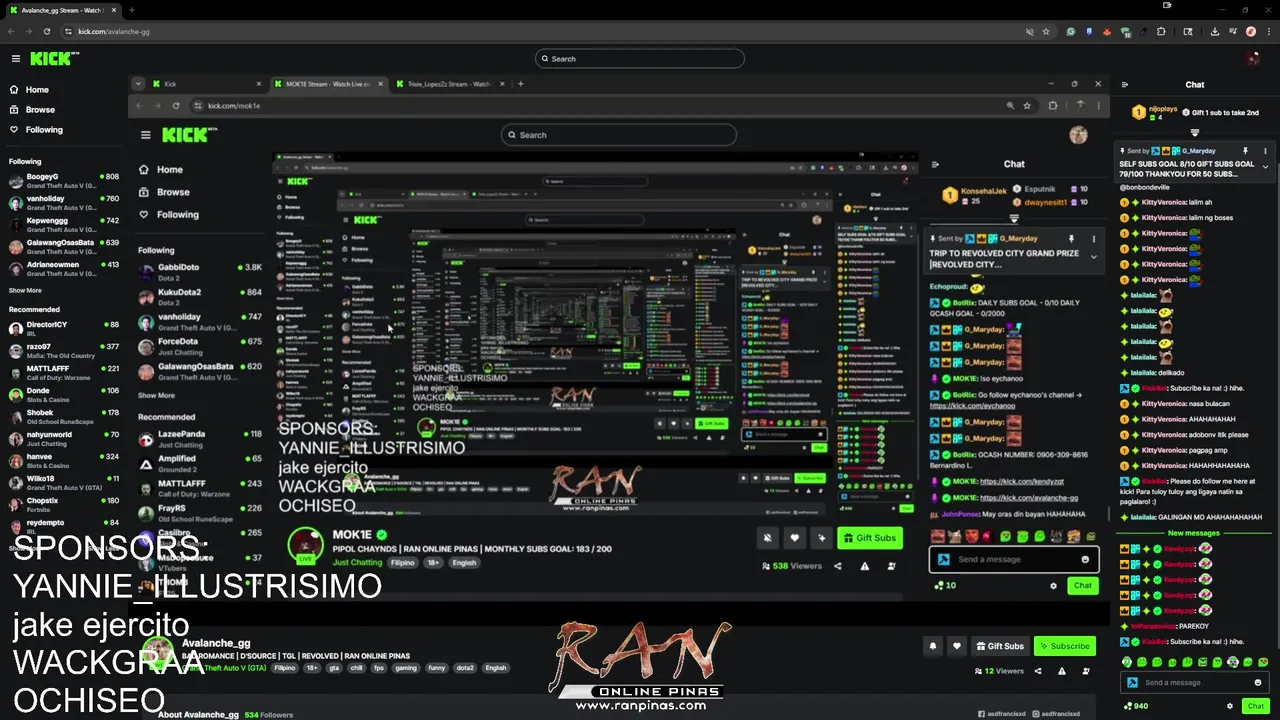Click the dota2 tag under Avalanche_gg

click(465, 668)
